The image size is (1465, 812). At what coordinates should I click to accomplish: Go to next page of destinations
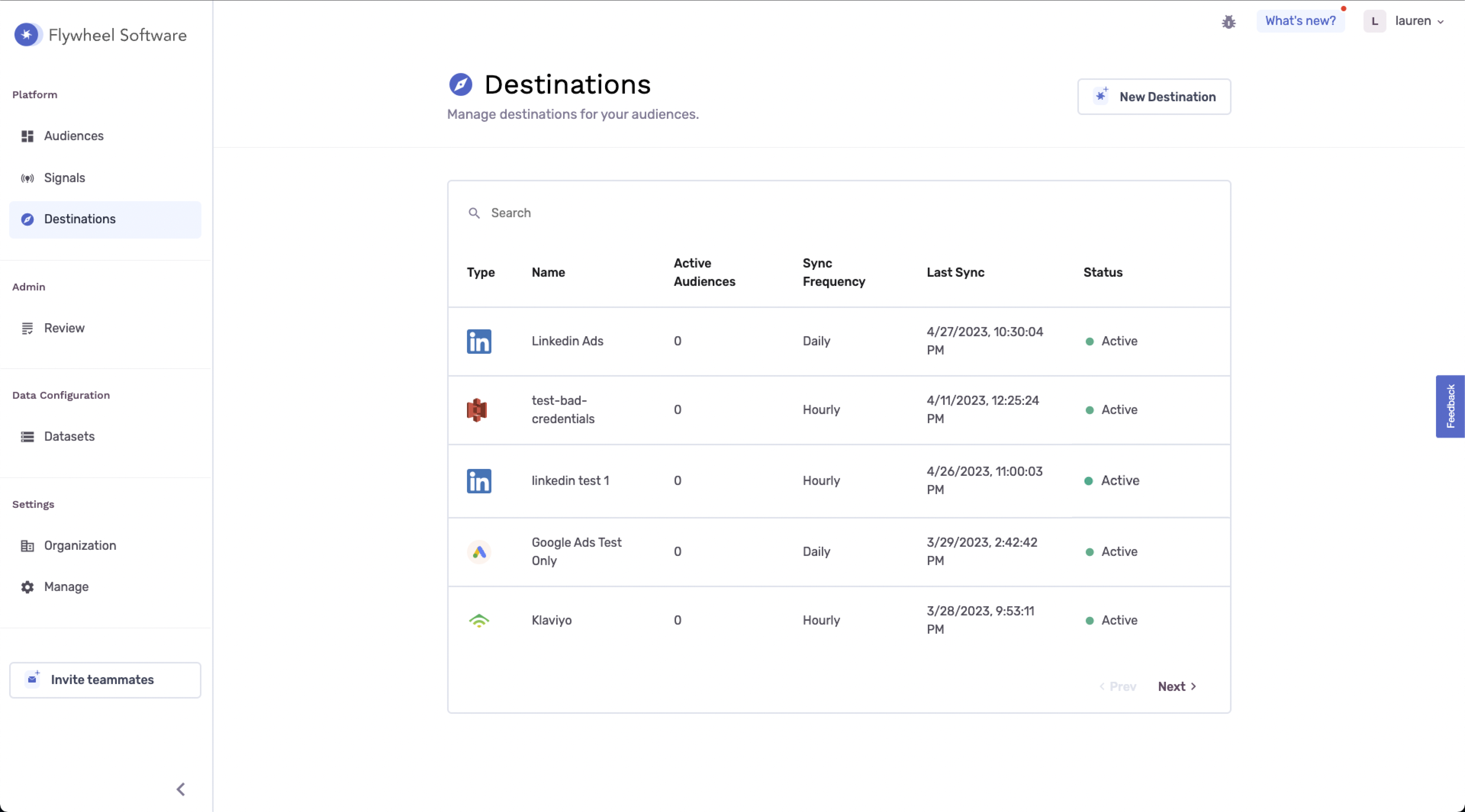point(1177,686)
